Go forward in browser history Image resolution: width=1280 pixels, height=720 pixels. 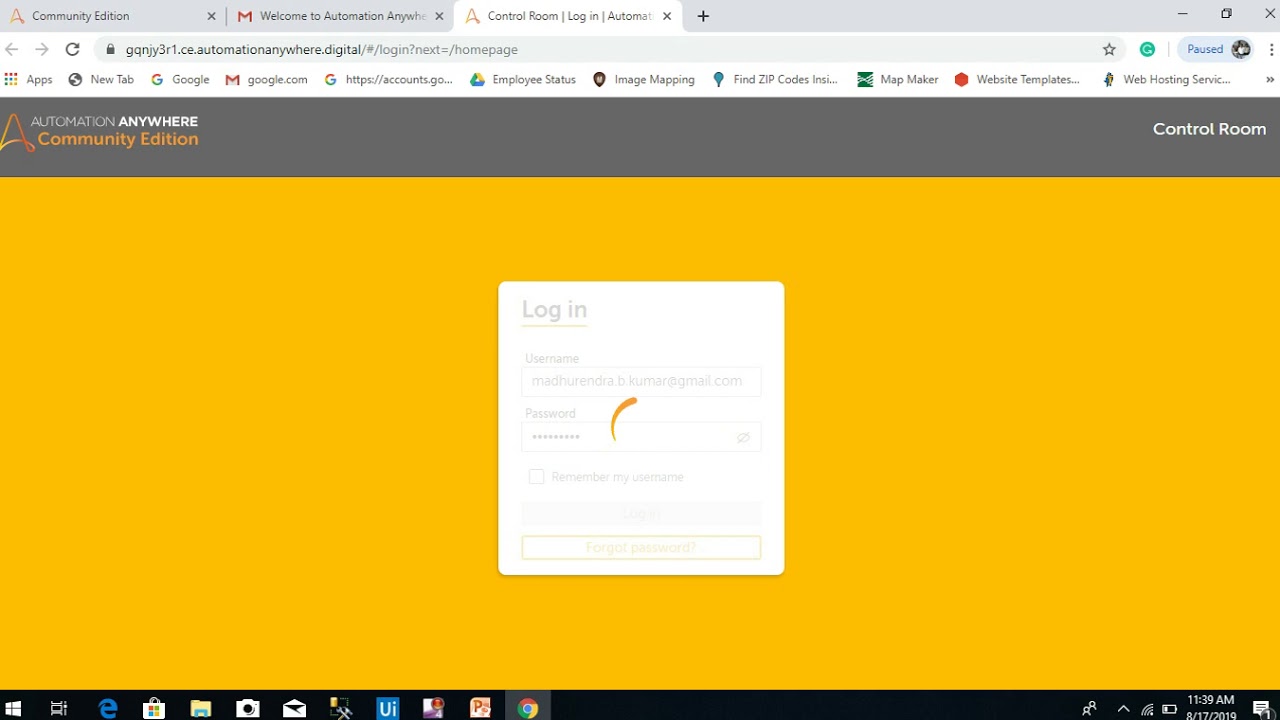click(x=42, y=49)
